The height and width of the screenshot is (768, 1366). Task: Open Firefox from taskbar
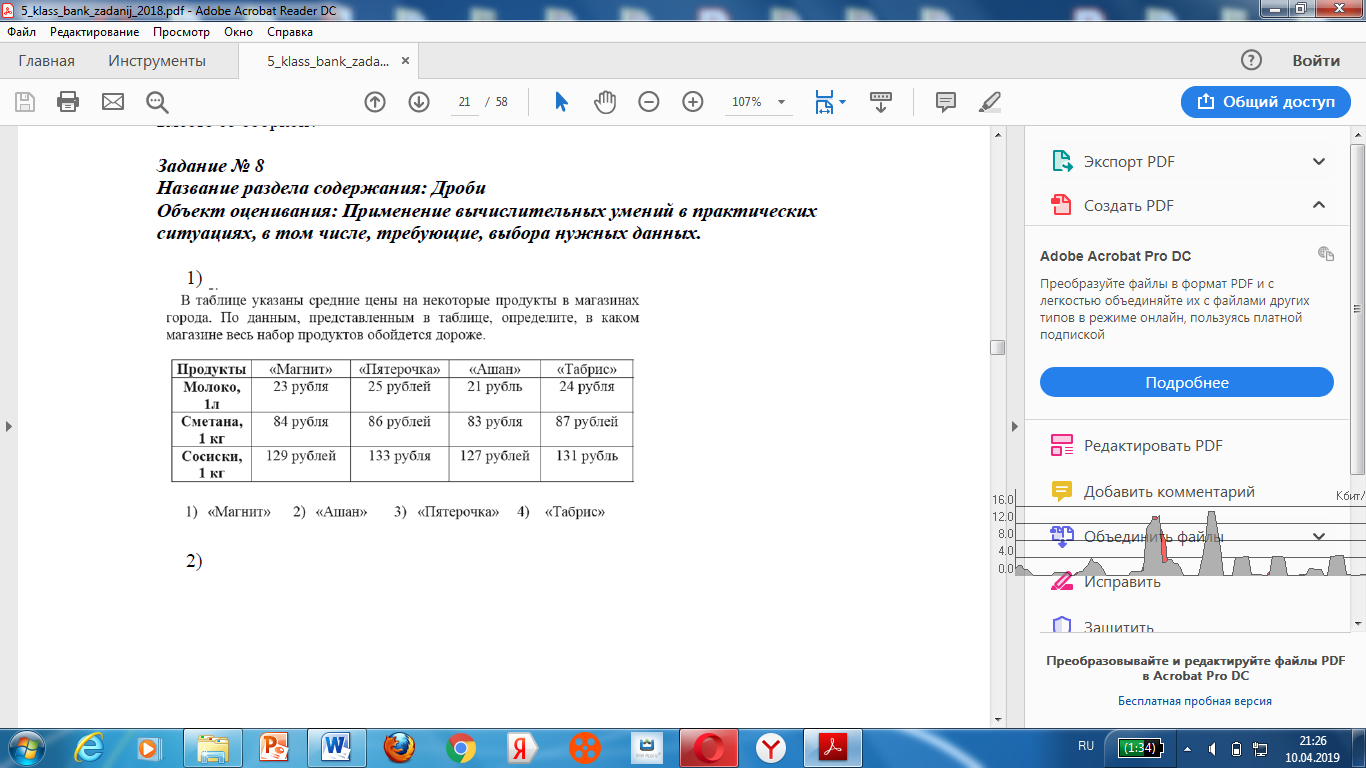[x=399, y=748]
